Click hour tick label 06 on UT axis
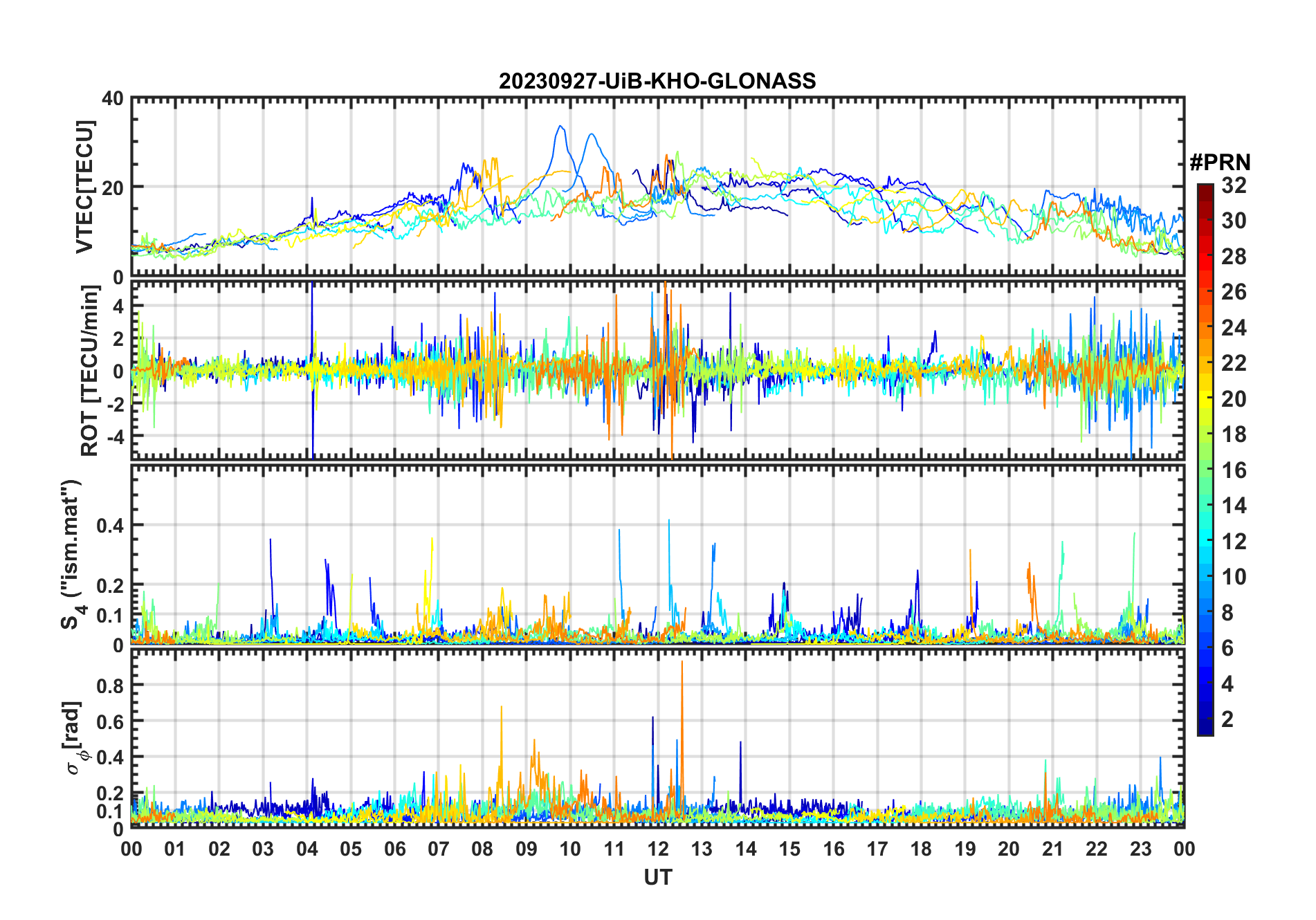 pyautogui.click(x=395, y=849)
